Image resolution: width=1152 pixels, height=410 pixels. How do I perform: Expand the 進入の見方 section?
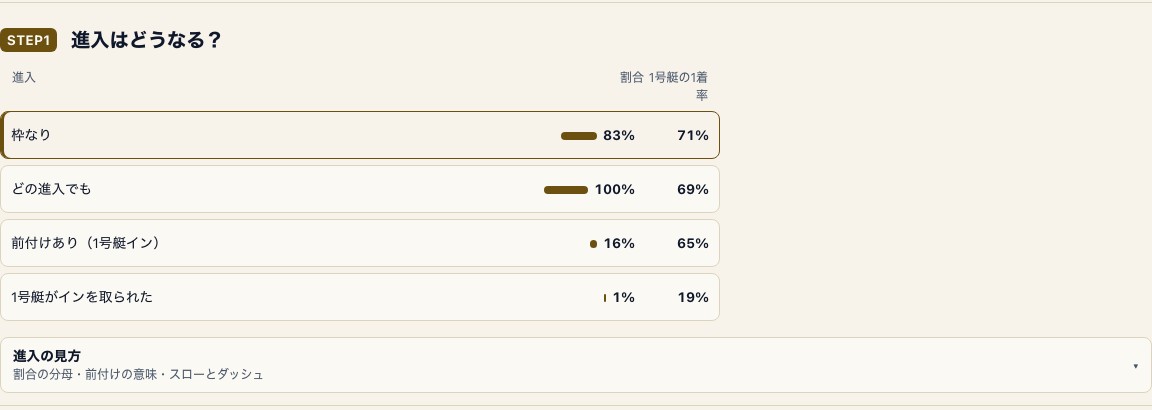tap(576, 365)
